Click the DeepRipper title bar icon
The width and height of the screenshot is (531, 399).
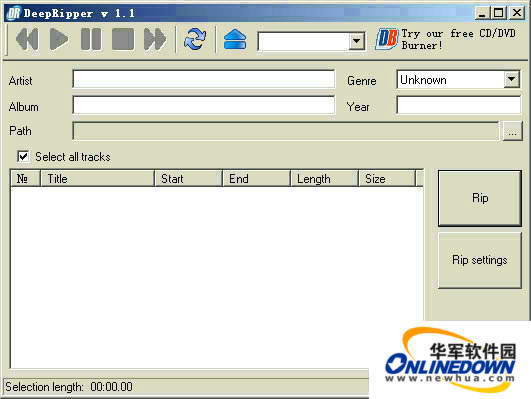[x=14, y=14]
